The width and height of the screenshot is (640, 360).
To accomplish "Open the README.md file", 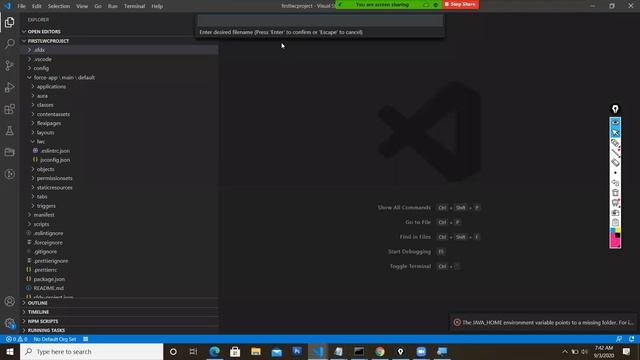I will [x=120, y=288].
